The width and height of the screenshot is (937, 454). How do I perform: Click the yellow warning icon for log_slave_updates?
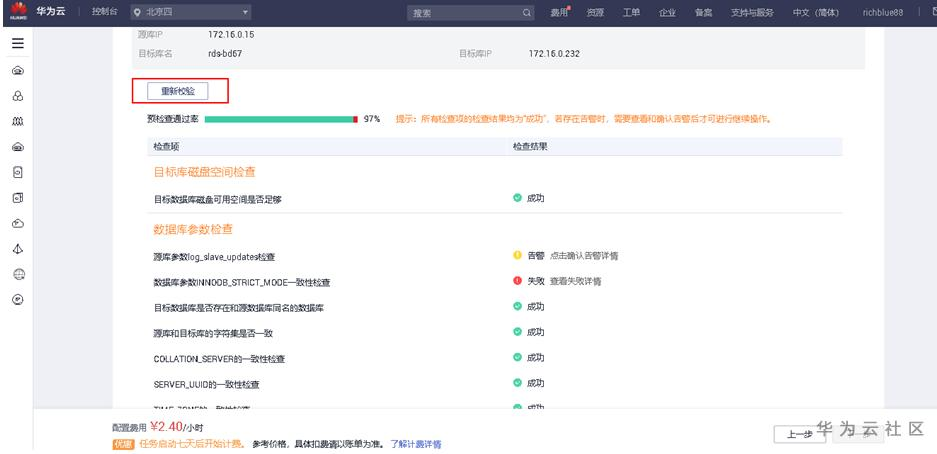point(518,255)
